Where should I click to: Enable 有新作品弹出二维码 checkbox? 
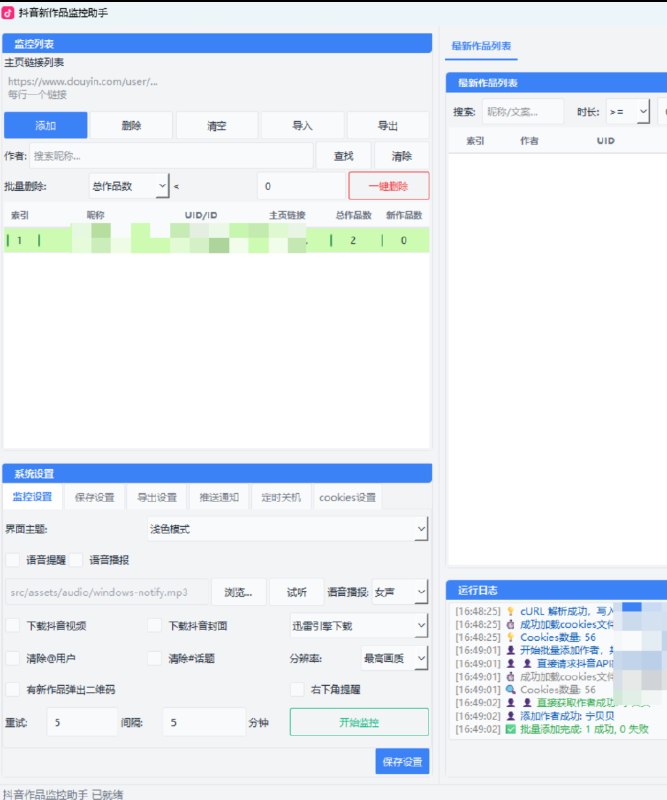[13, 689]
